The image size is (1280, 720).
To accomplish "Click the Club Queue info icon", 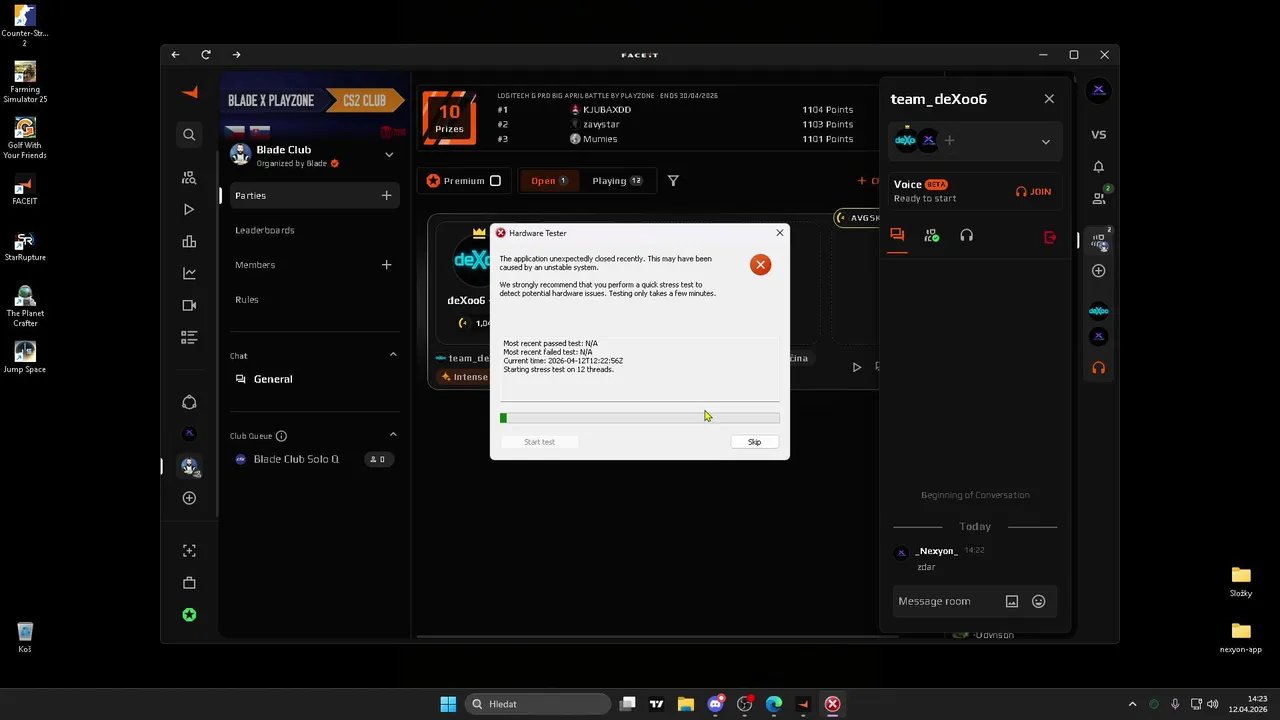I will [x=281, y=436].
